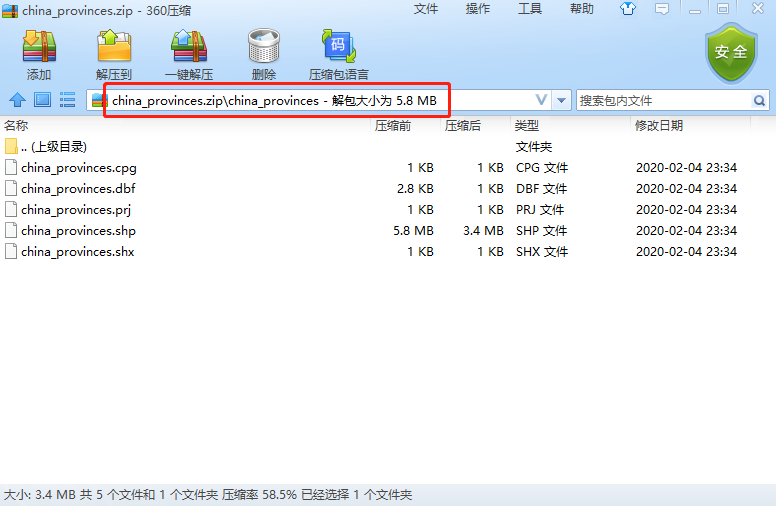Click the green 安全 security shield
The image size is (776, 506).
(x=731, y=53)
